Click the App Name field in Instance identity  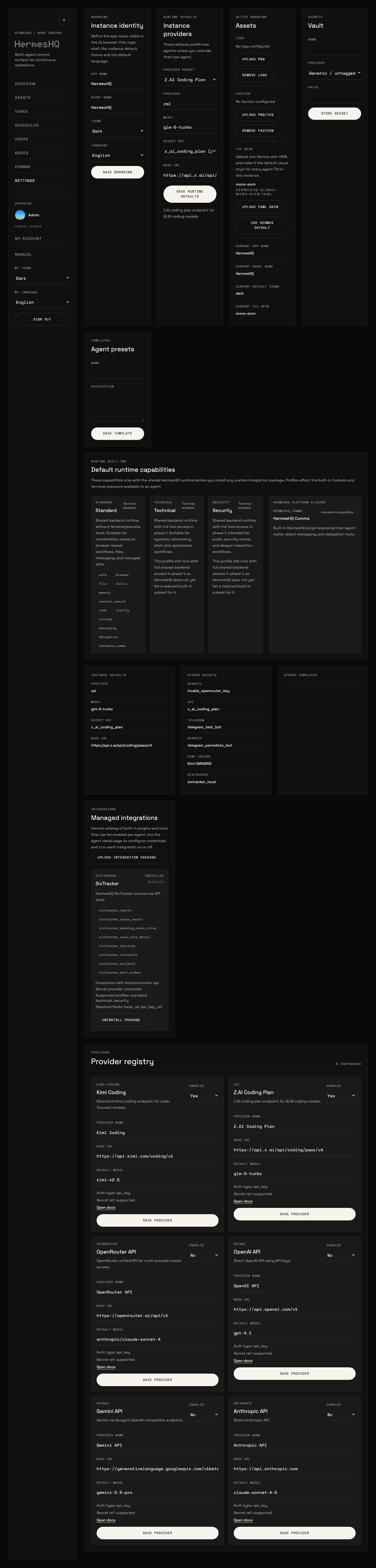pos(118,84)
